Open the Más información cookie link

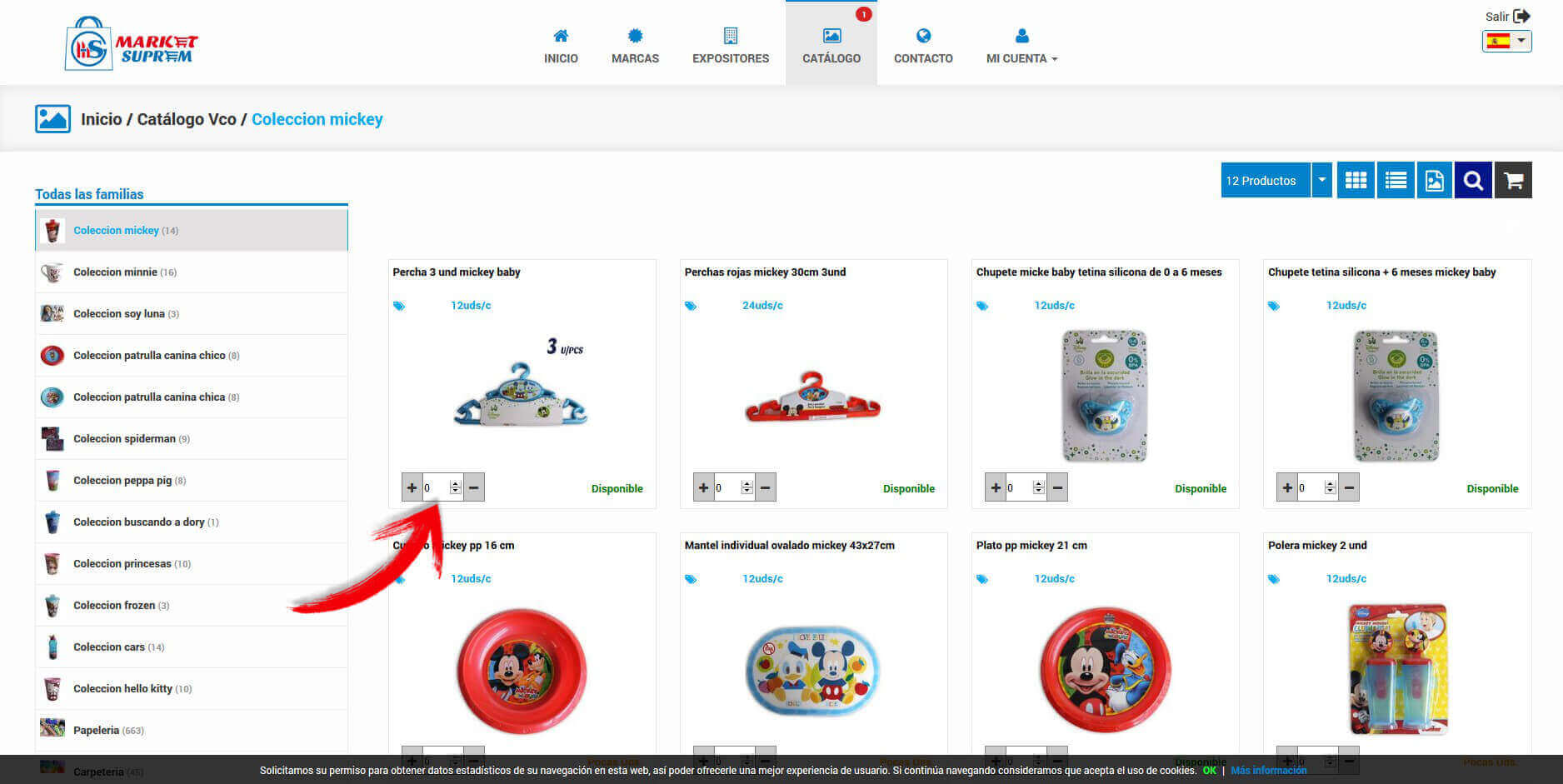point(1268,771)
